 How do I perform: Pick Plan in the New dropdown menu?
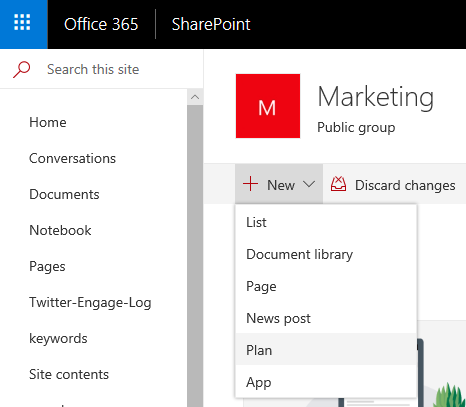tap(326, 350)
